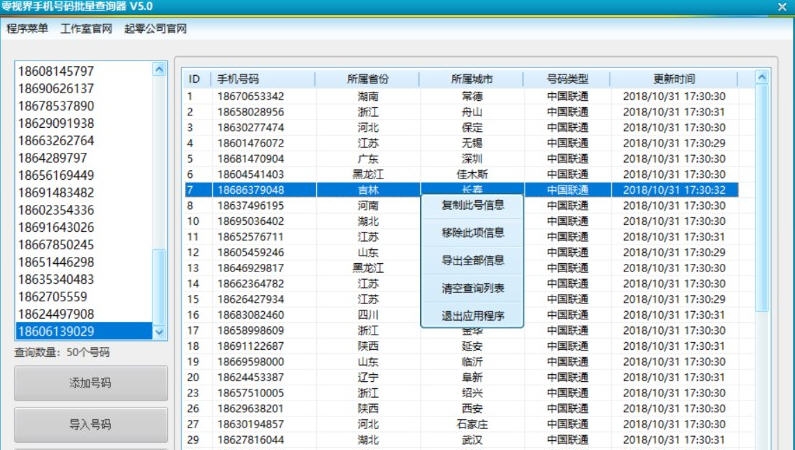The height and width of the screenshot is (450, 795).
Task: Click table number 18658998609
Action: pyautogui.click(x=250, y=330)
